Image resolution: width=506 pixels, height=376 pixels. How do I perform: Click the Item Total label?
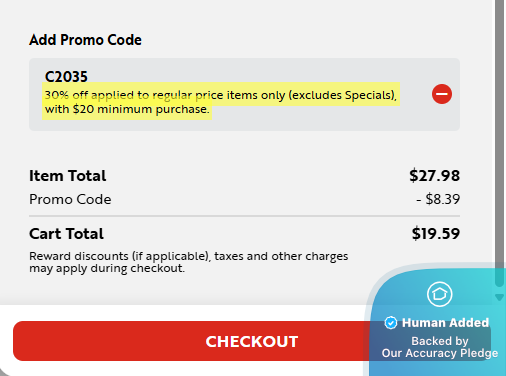pos(68,176)
